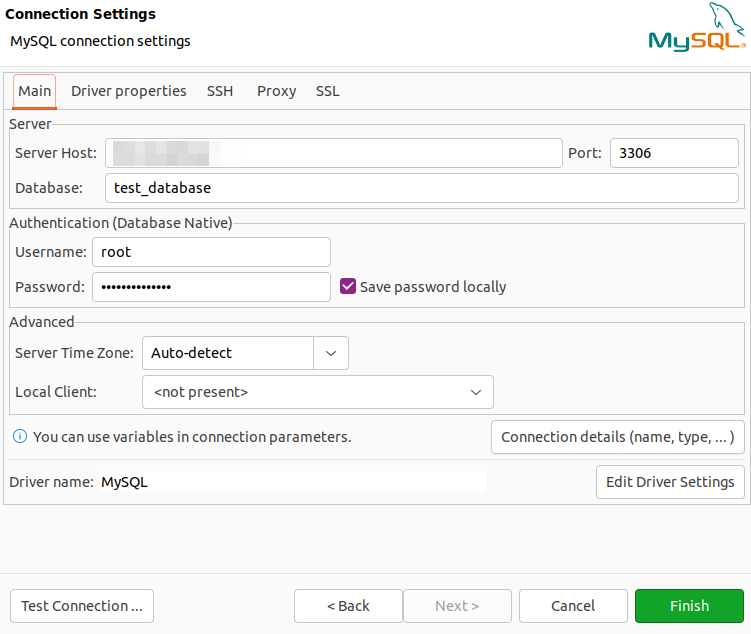Focus the Port field showing 3306
The width and height of the screenshot is (751, 634).
tap(673, 153)
